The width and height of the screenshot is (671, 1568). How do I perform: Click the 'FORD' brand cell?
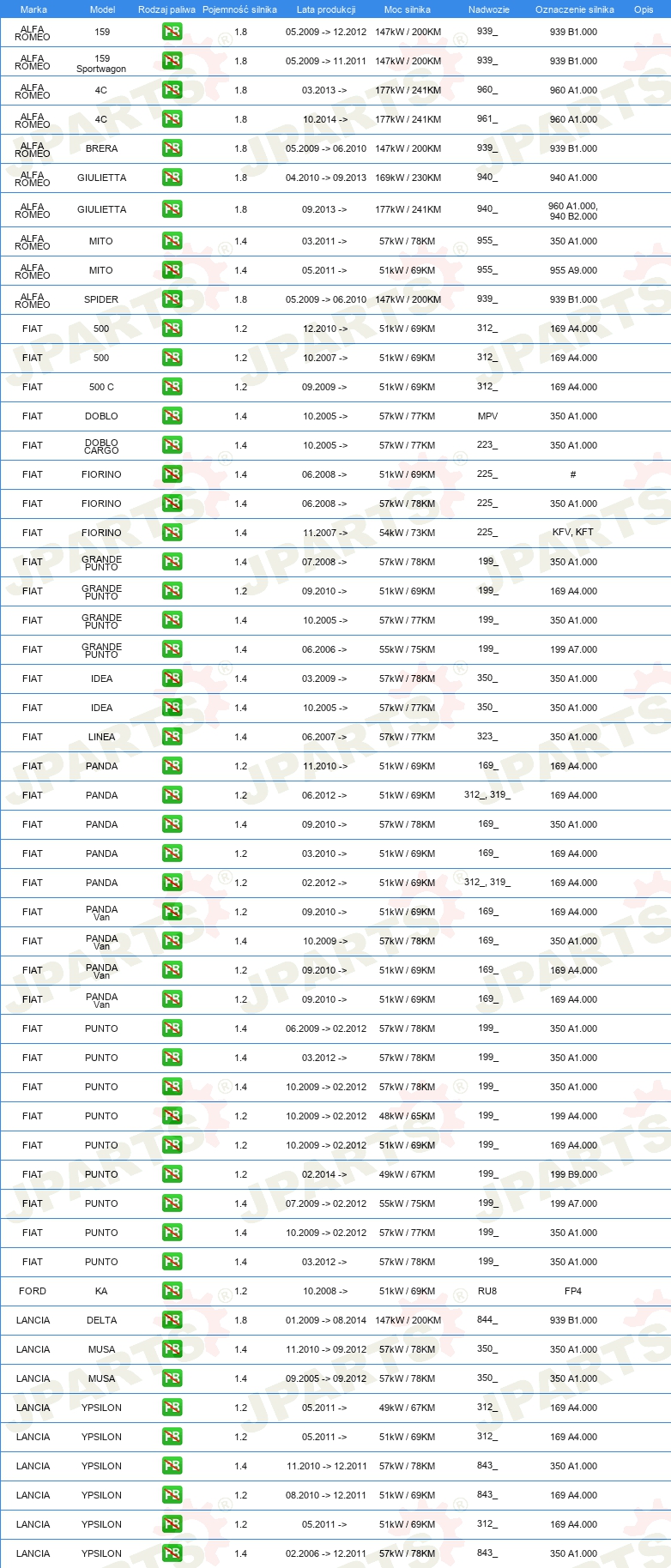click(x=33, y=1291)
